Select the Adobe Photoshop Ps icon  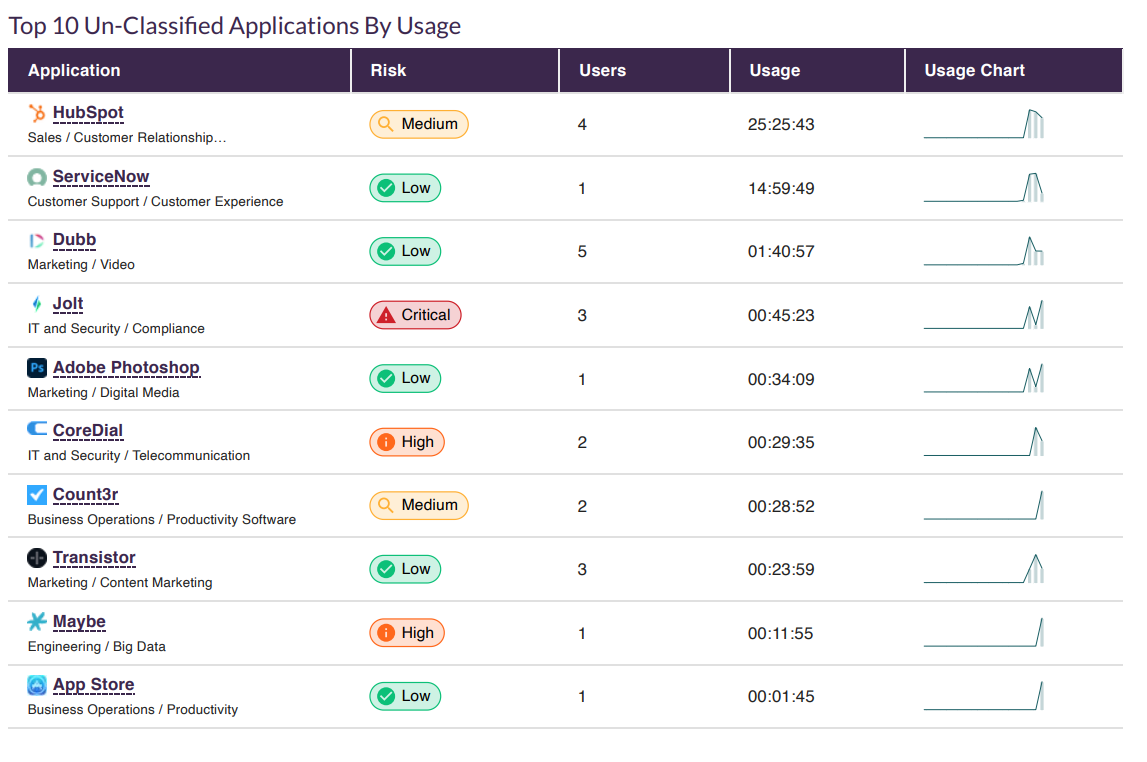[35, 367]
